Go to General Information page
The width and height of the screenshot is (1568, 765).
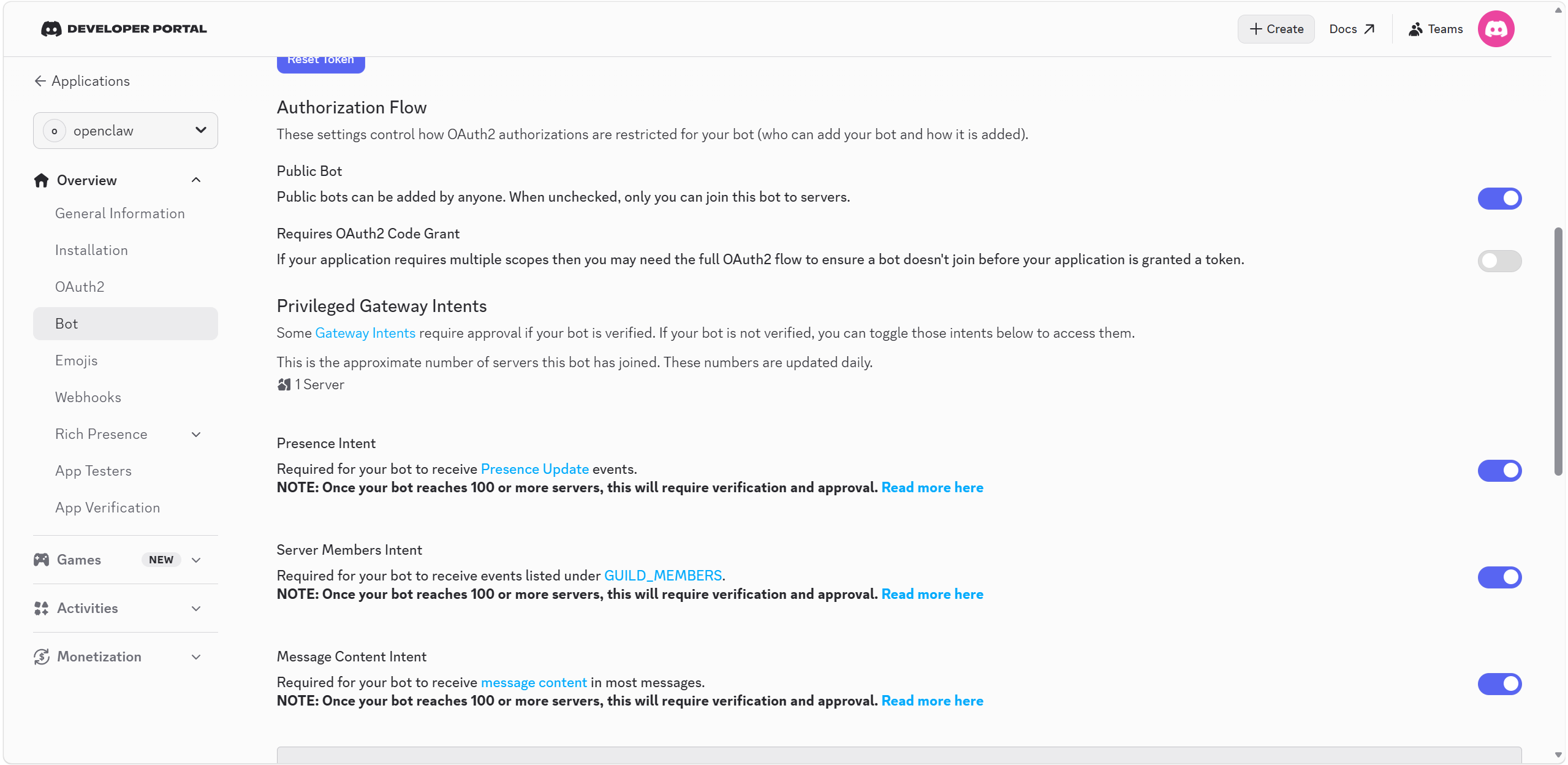click(120, 213)
